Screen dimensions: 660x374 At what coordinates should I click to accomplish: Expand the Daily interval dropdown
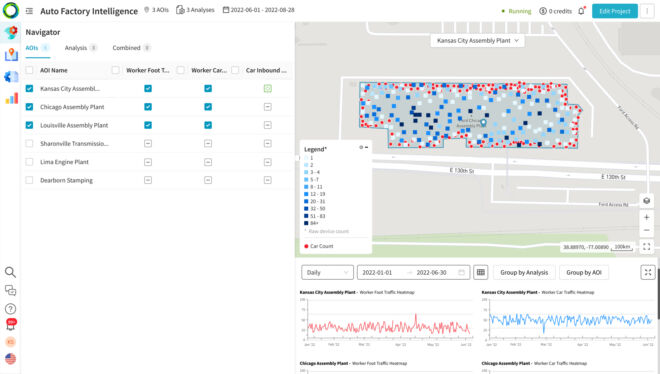click(x=327, y=273)
